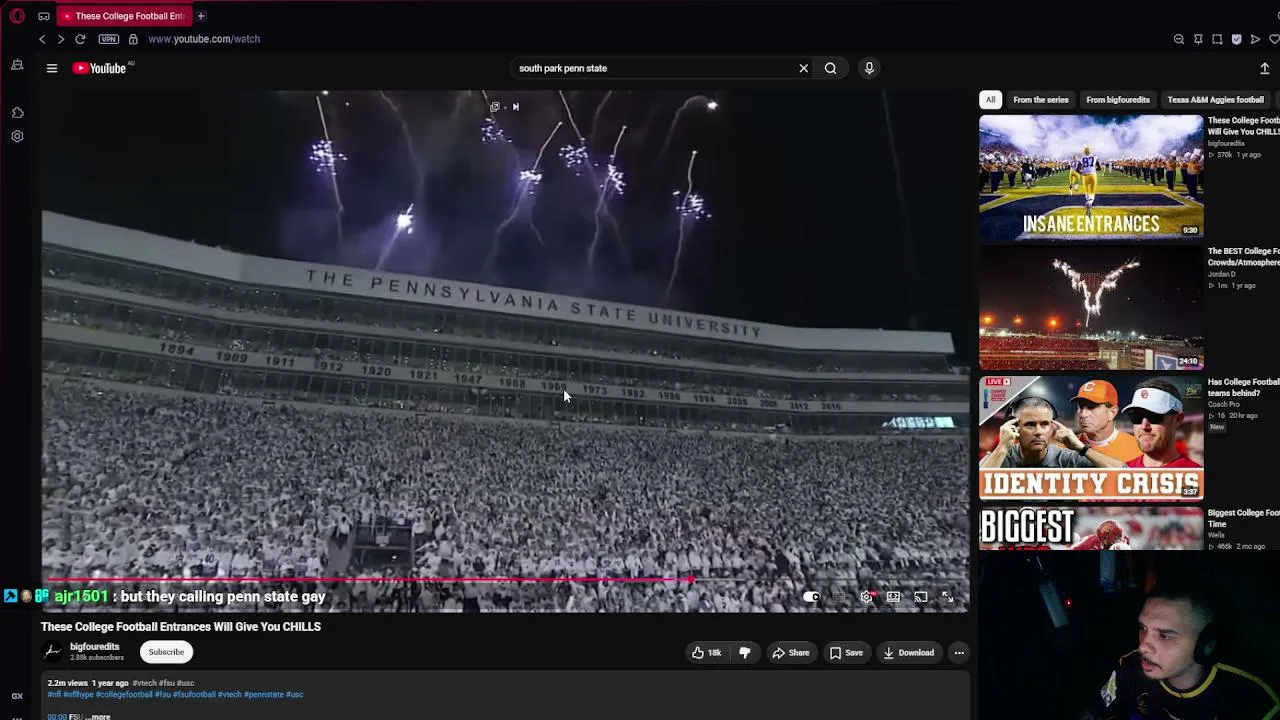Share the video
The image size is (1280, 720).
coord(790,653)
